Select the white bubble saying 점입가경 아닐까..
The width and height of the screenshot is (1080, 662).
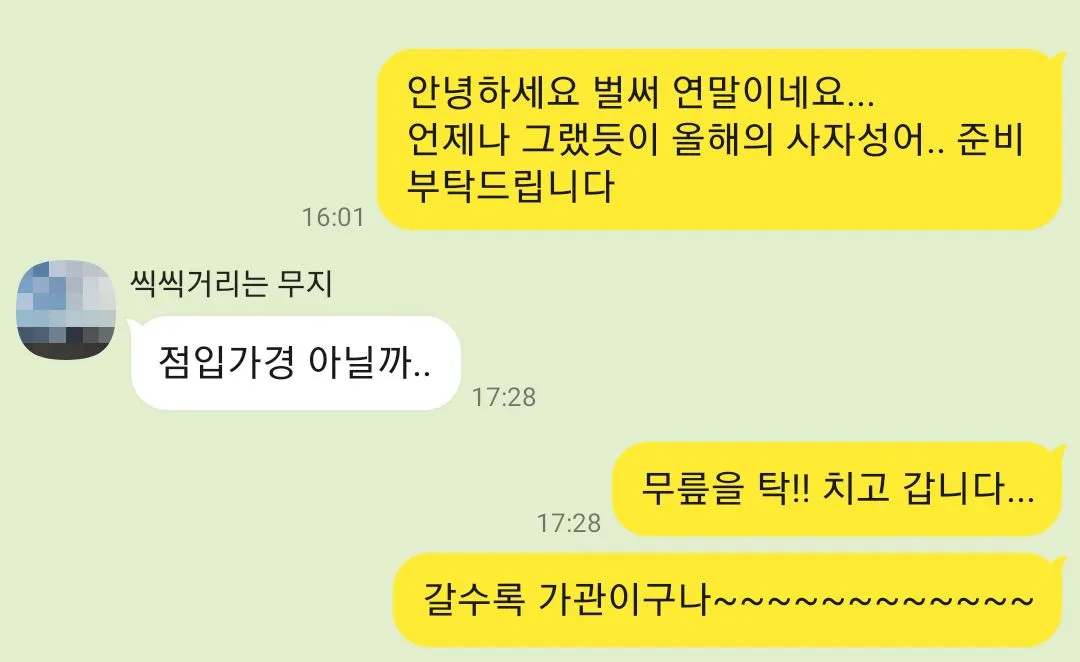point(295,363)
